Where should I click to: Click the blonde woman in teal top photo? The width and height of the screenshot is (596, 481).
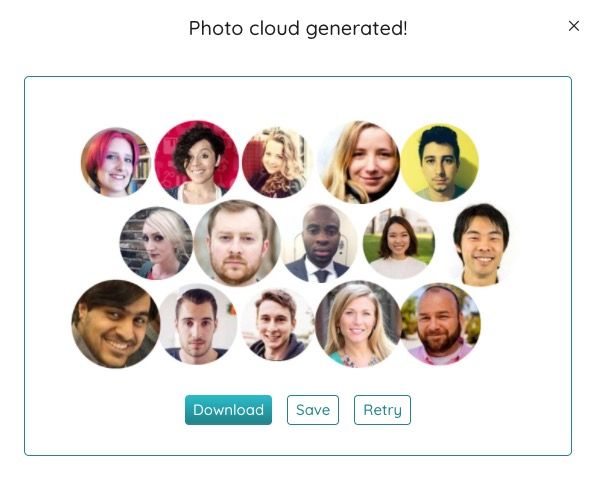pyautogui.click(x=358, y=324)
